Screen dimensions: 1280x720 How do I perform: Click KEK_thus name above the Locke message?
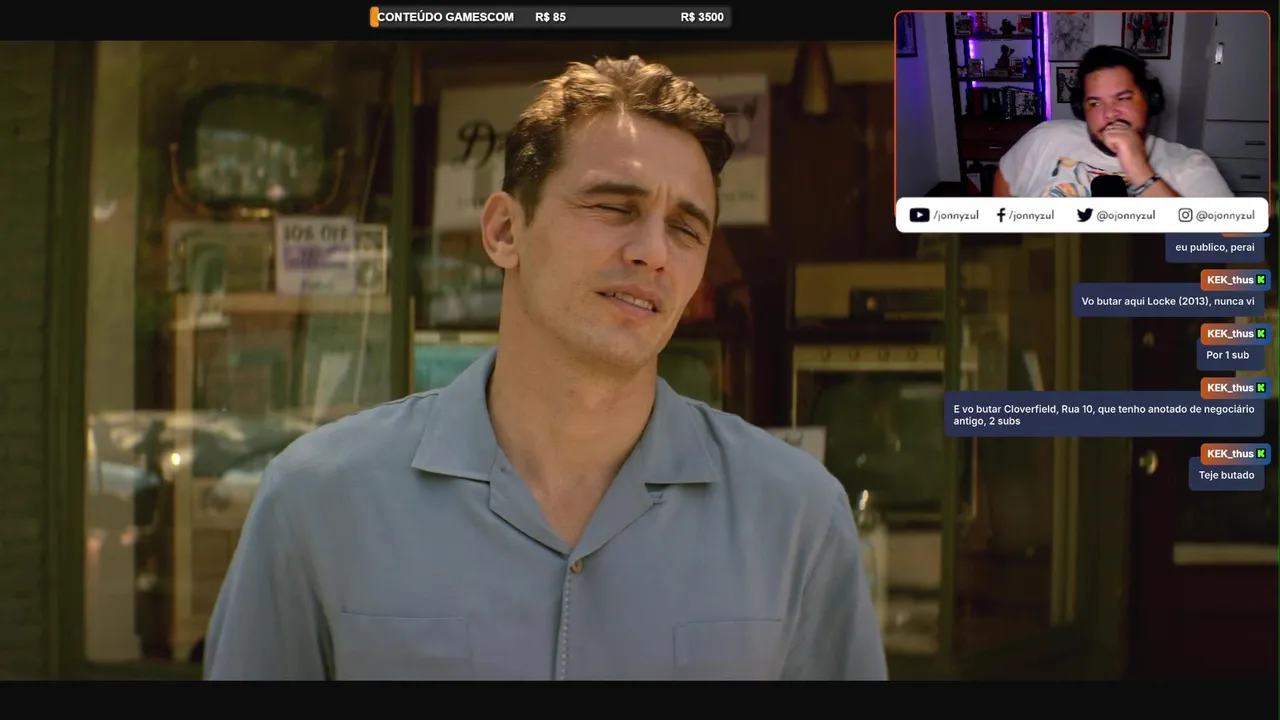coord(1230,280)
